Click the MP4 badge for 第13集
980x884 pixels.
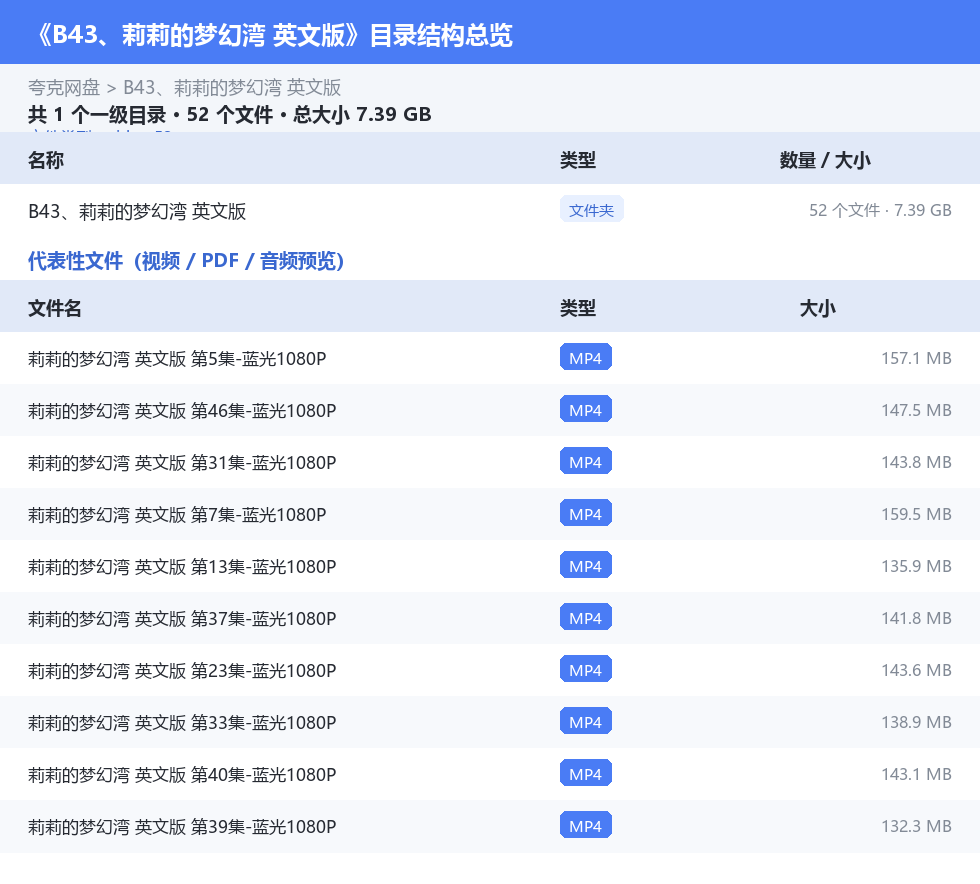click(x=586, y=565)
